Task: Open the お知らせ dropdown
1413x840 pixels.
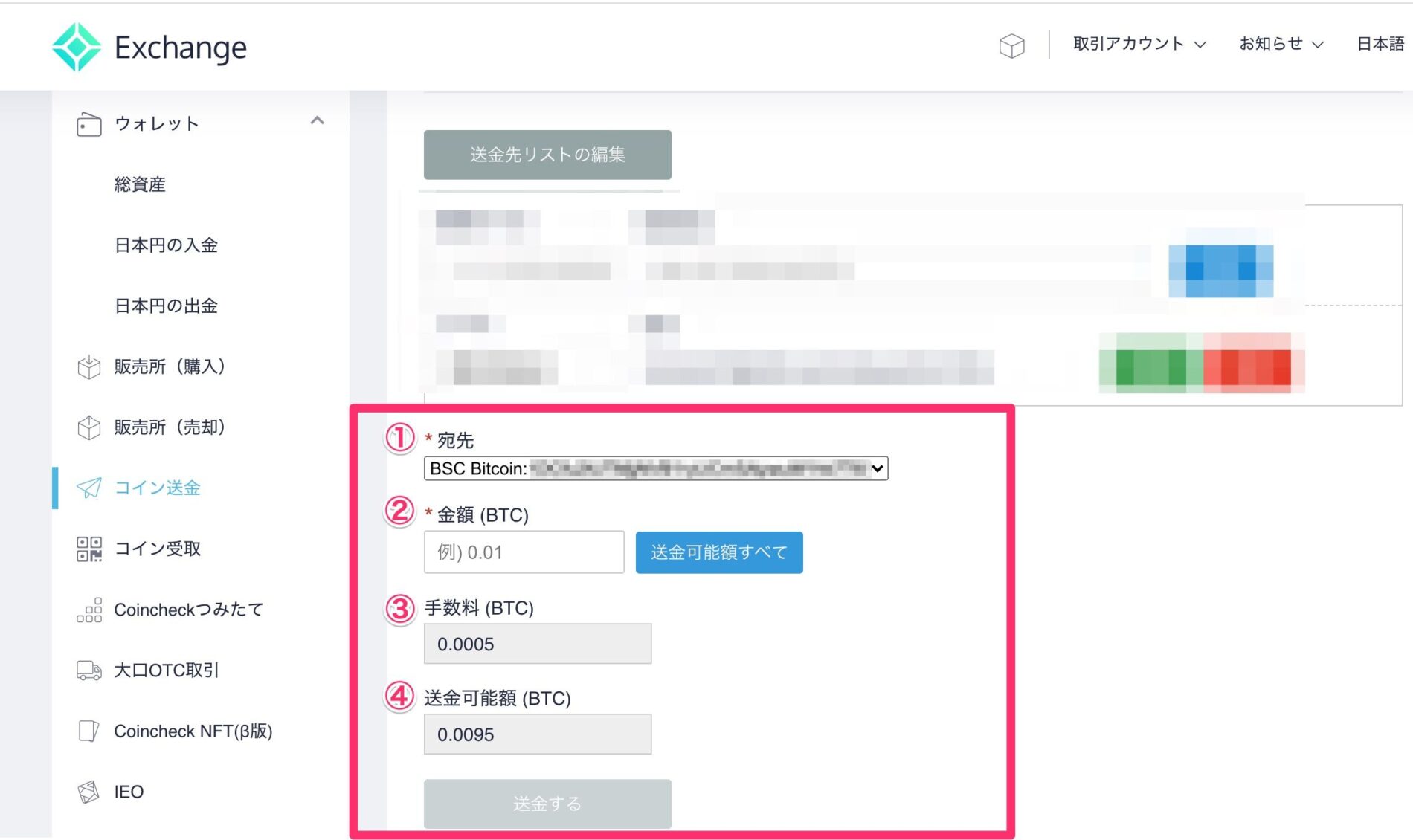Action: 1281,44
